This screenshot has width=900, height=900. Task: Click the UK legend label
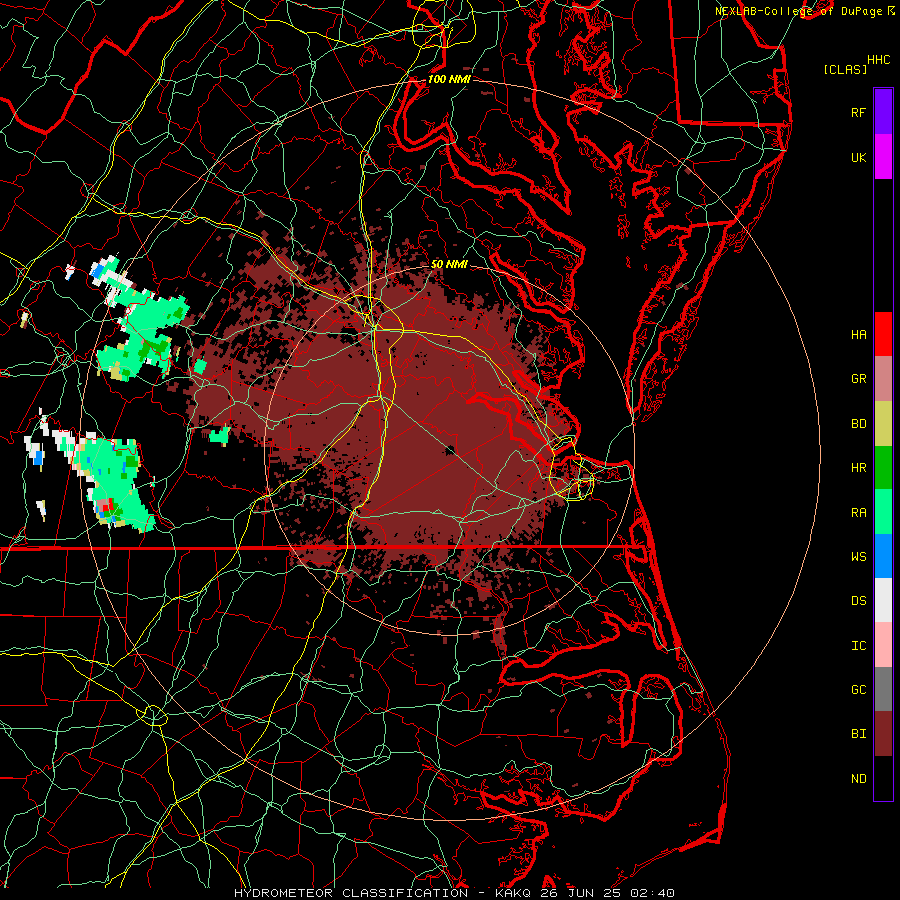pyautogui.click(x=858, y=157)
